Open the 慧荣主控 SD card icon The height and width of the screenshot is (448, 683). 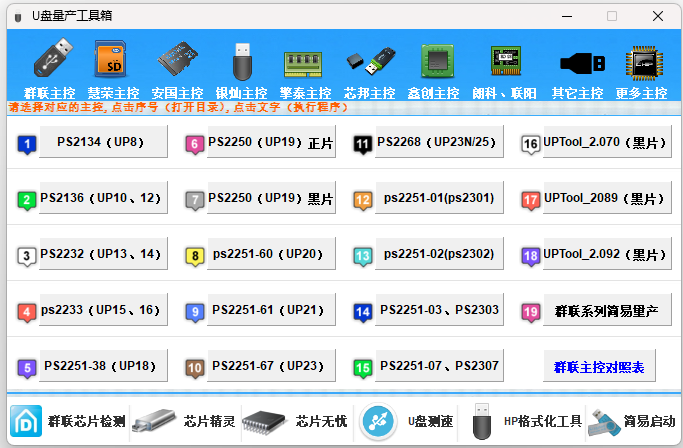point(110,59)
